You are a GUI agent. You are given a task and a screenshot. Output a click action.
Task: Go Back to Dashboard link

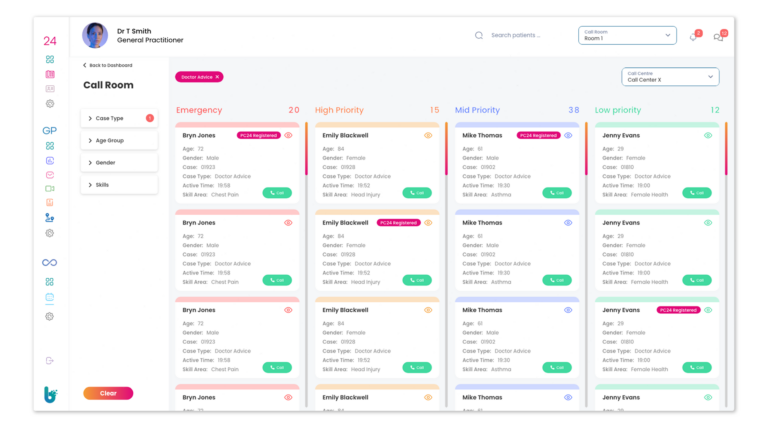pos(106,65)
